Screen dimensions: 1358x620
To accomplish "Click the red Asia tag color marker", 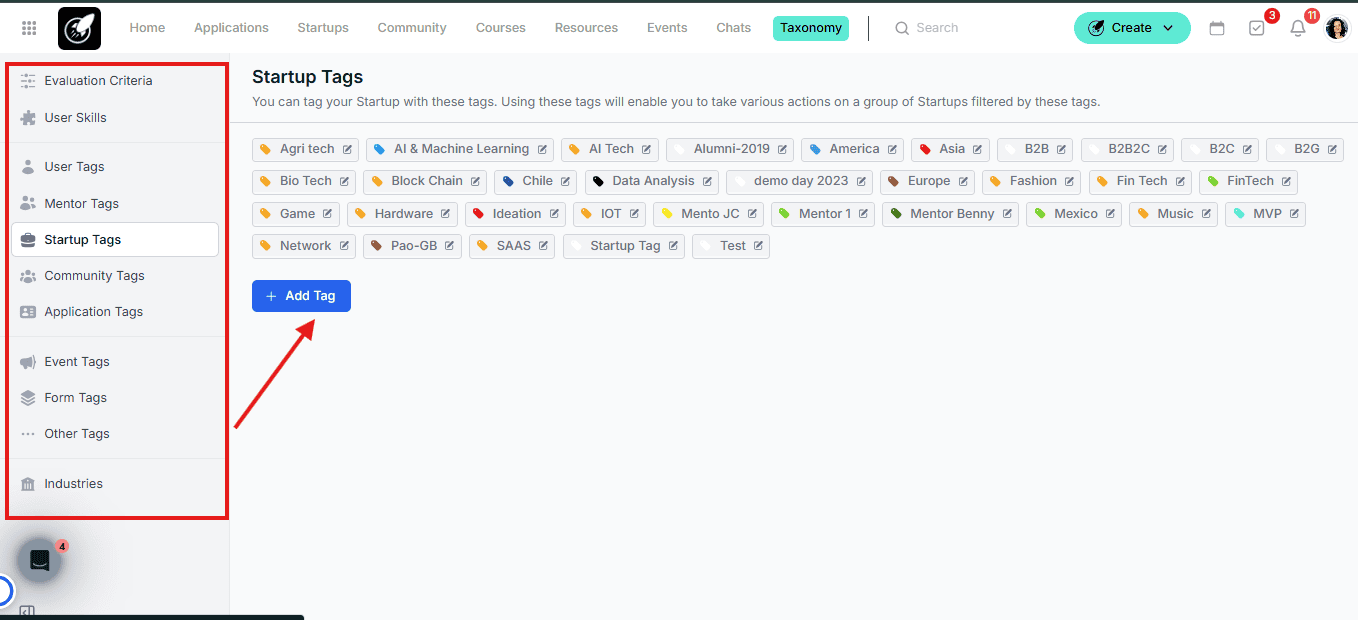I will 925,150.
